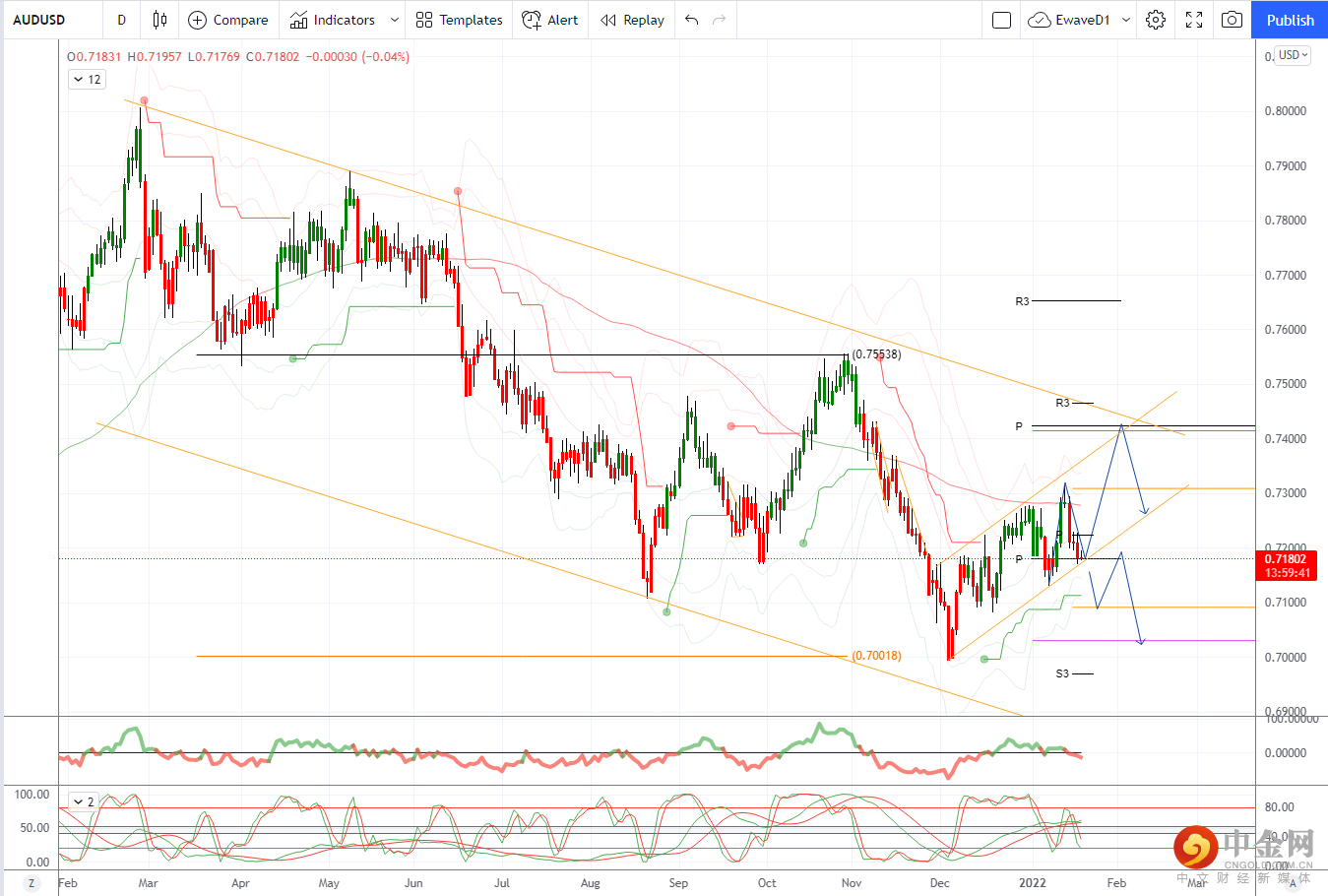1328x896 pixels.
Task: Start bar Replay mode
Action: click(632, 20)
